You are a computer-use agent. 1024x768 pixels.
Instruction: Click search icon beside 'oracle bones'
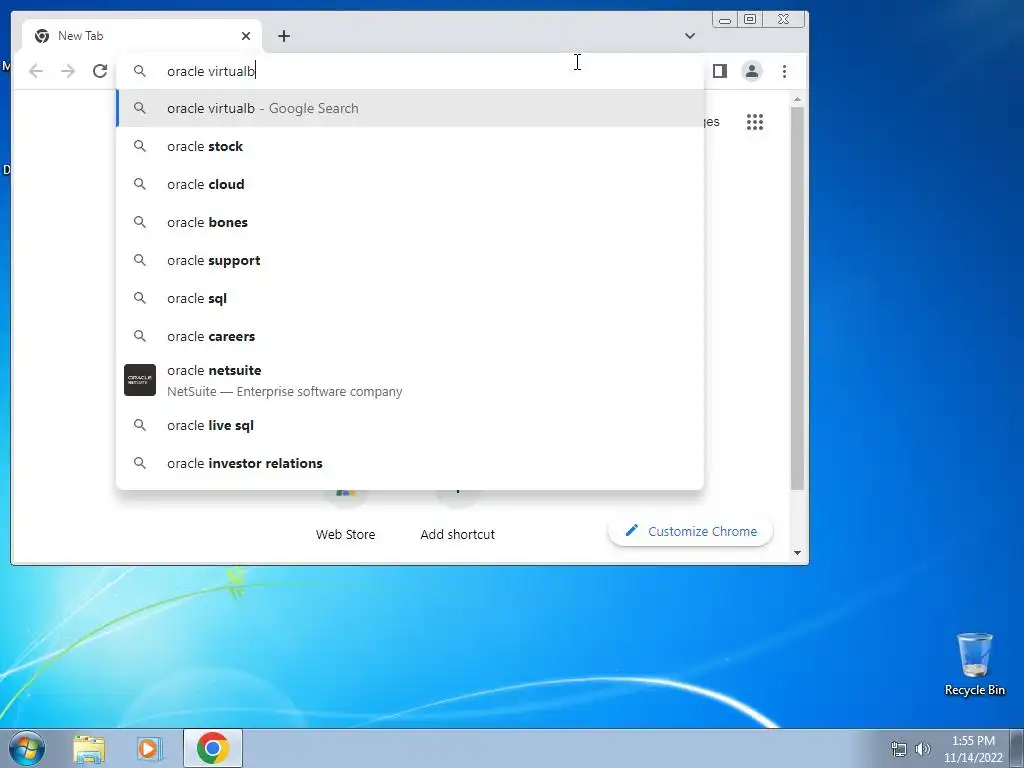pyautogui.click(x=140, y=222)
